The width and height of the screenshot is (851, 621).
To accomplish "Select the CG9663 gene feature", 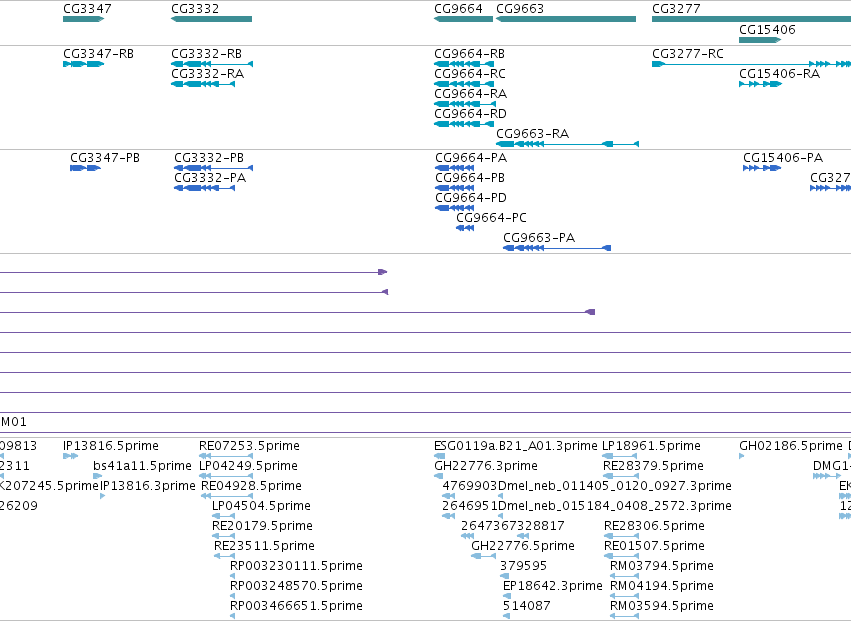I will click(566, 19).
